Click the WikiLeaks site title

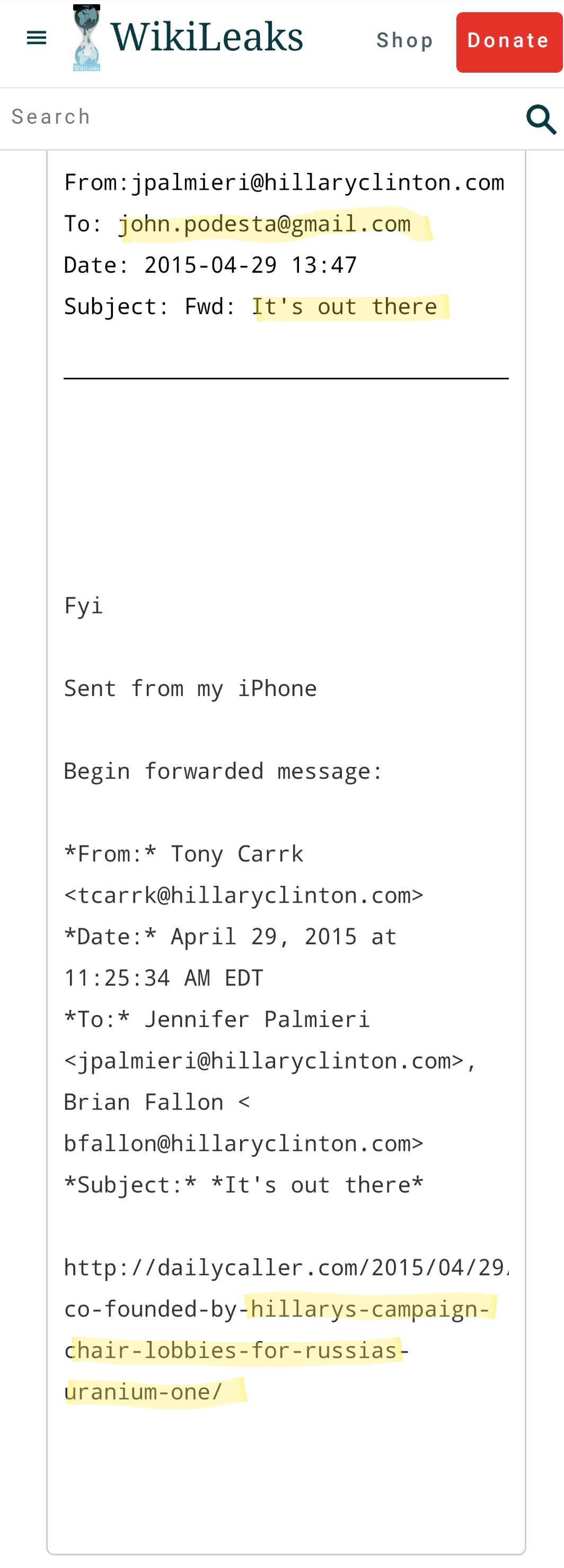[207, 37]
